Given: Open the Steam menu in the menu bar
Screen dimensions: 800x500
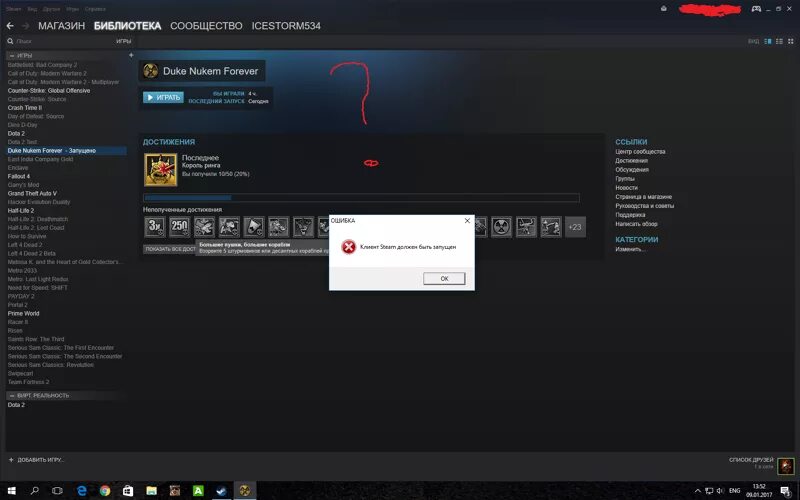Looking at the screenshot, I should pos(14,9).
